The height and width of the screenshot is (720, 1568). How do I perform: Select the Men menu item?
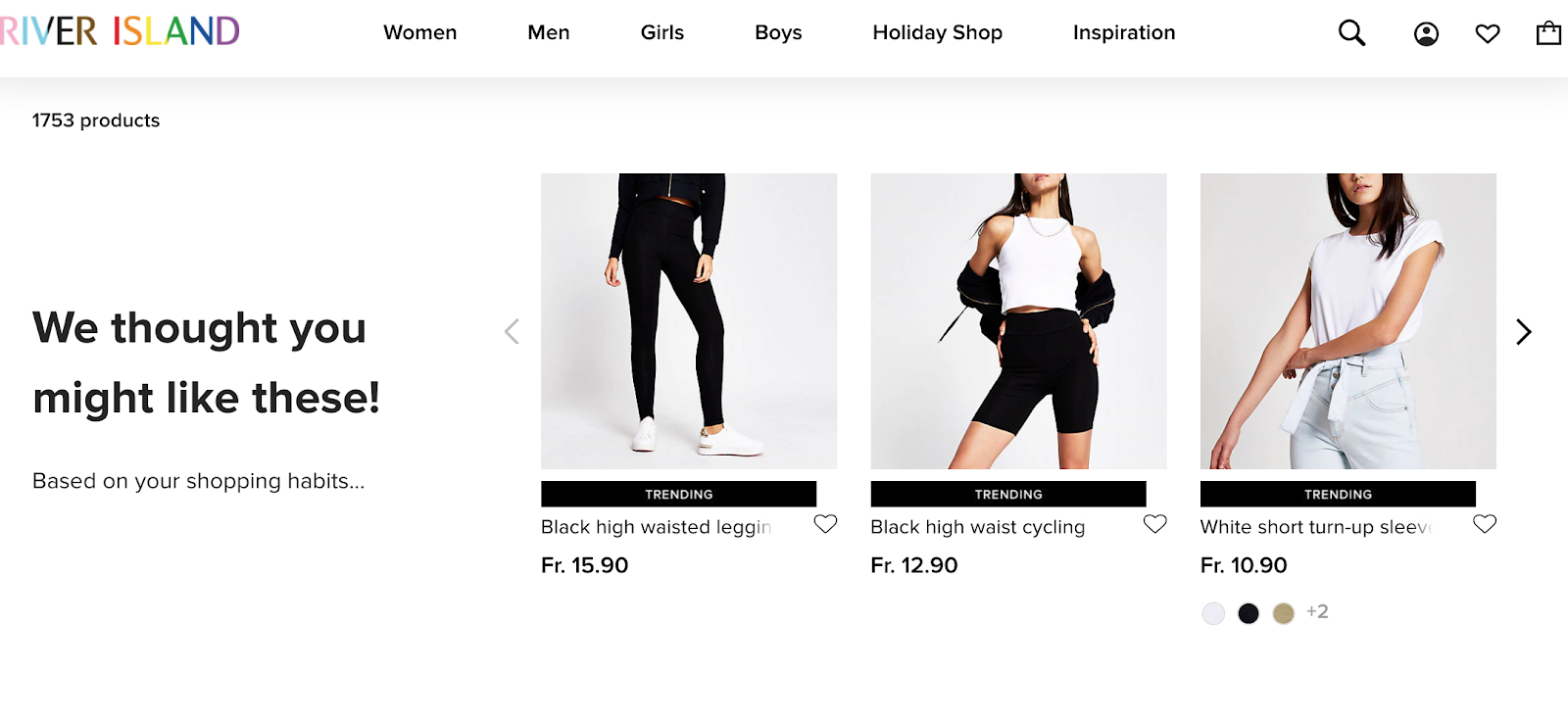click(548, 32)
